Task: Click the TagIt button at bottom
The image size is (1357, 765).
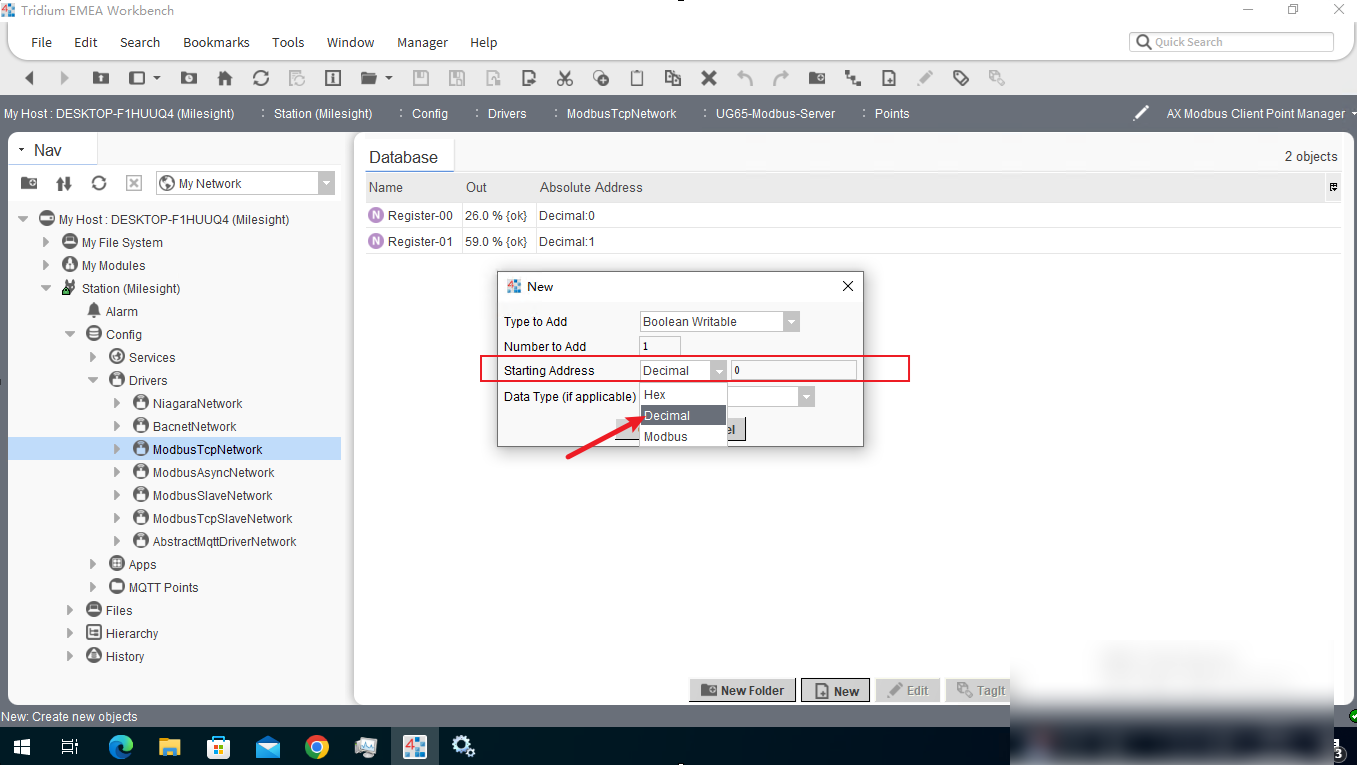Action: [x=979, y=690]
